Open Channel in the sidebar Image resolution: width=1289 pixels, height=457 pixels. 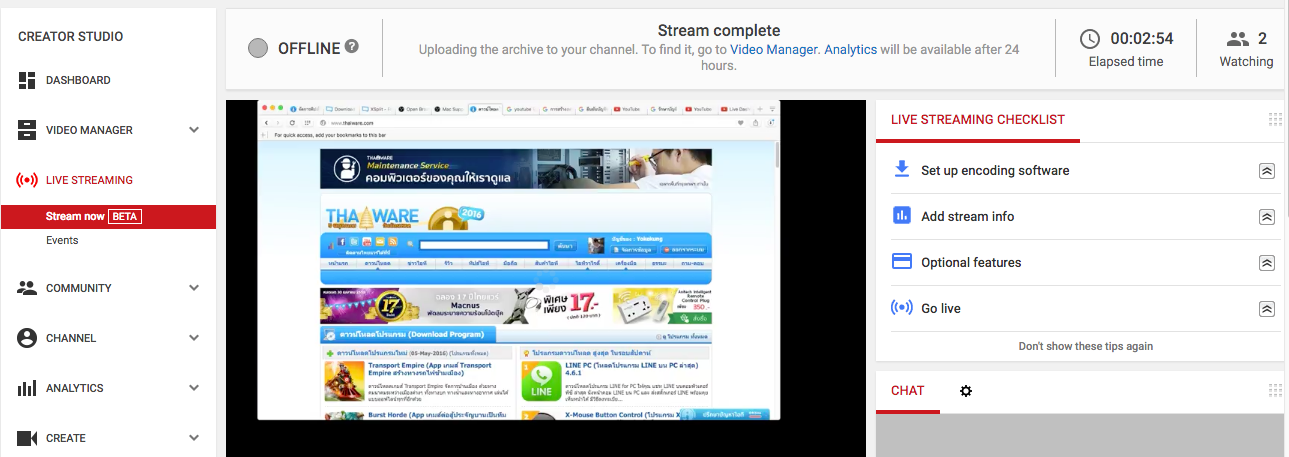[71, 338]
